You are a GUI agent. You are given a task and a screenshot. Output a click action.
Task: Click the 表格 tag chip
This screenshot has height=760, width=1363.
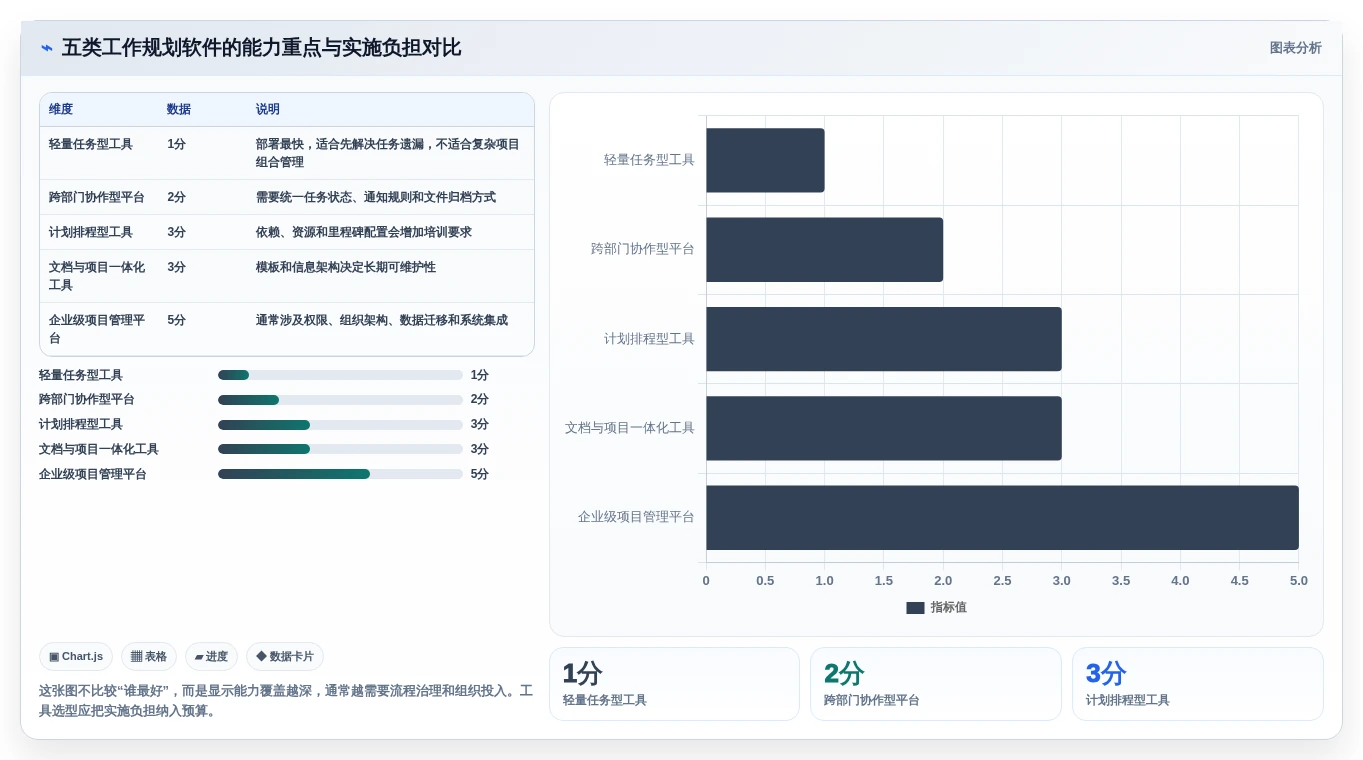pos(149,657)
